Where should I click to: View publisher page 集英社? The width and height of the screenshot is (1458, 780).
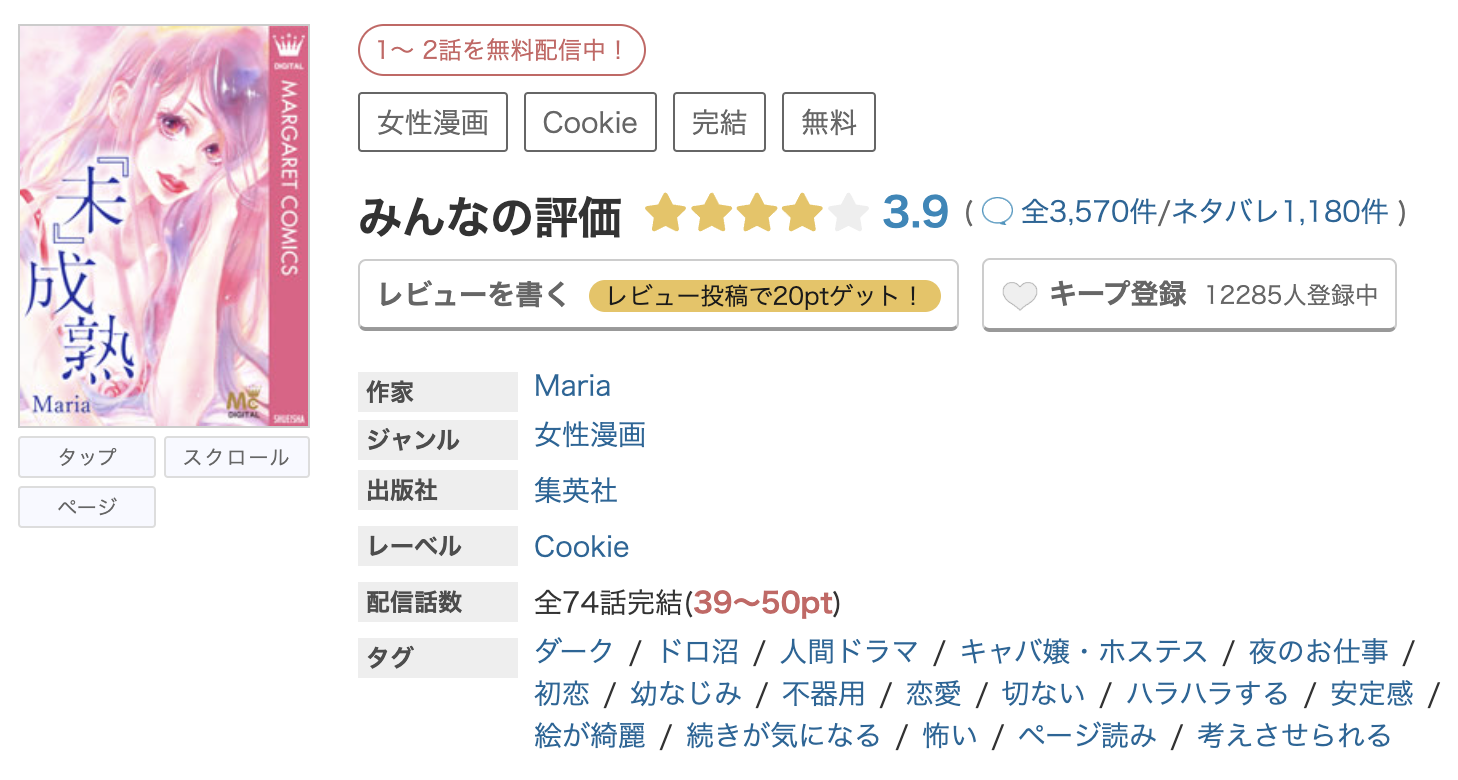(x=577, y=491)
